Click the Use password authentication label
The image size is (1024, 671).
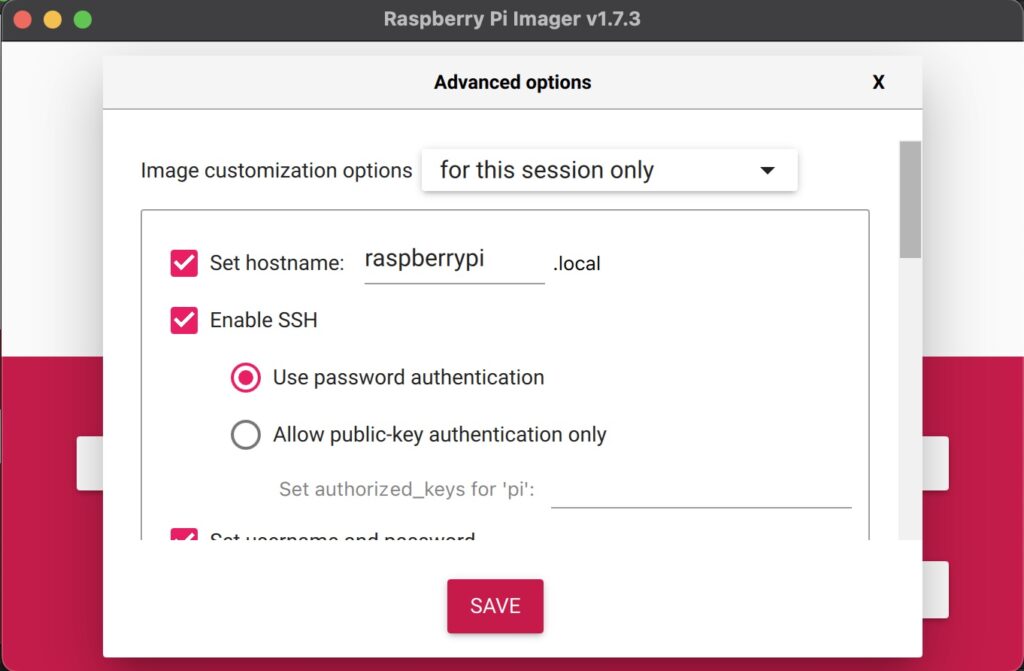point(408,378)
